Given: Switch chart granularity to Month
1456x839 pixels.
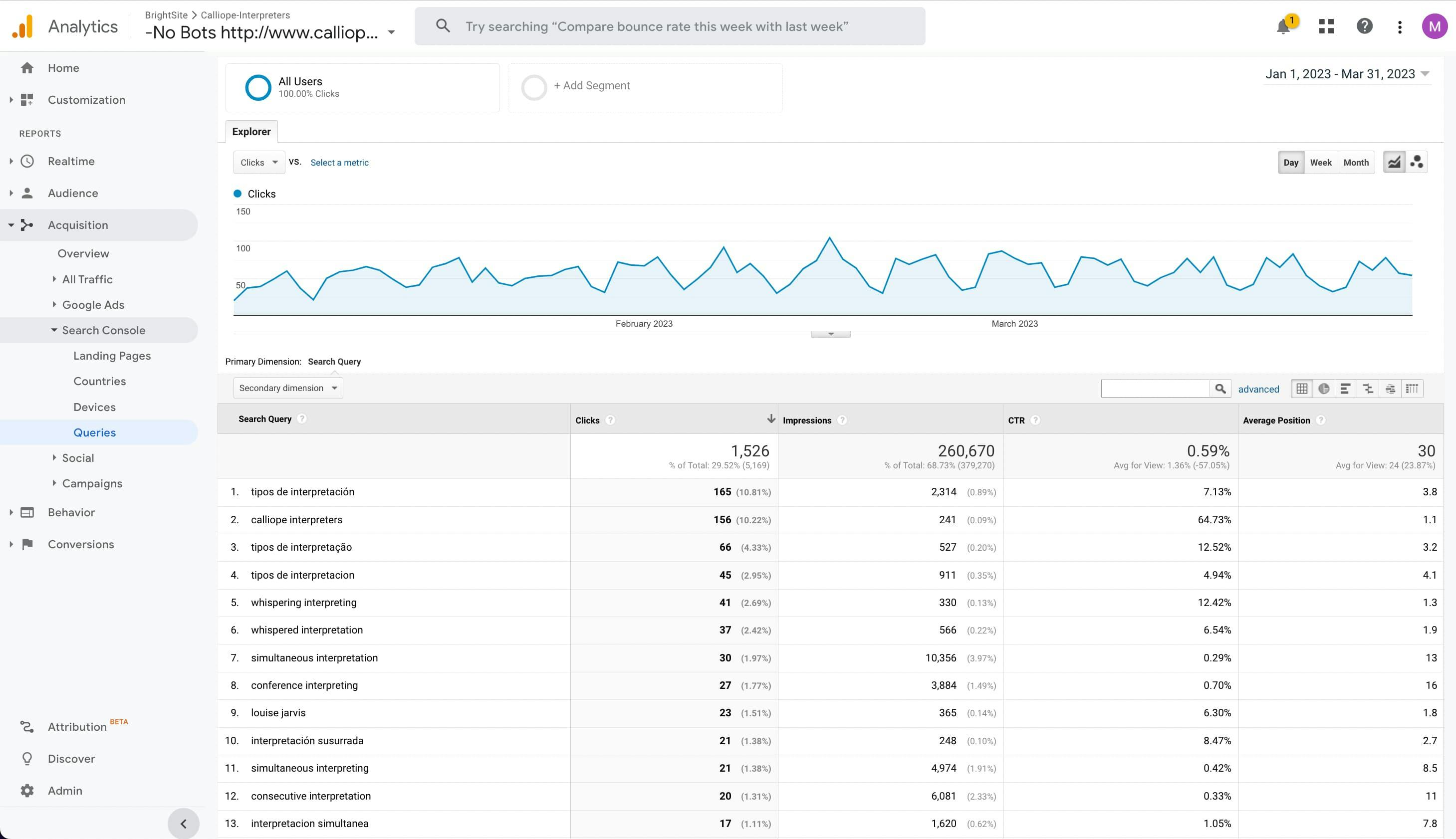Looking at the screenshot, I should (x=1356, y=163).
